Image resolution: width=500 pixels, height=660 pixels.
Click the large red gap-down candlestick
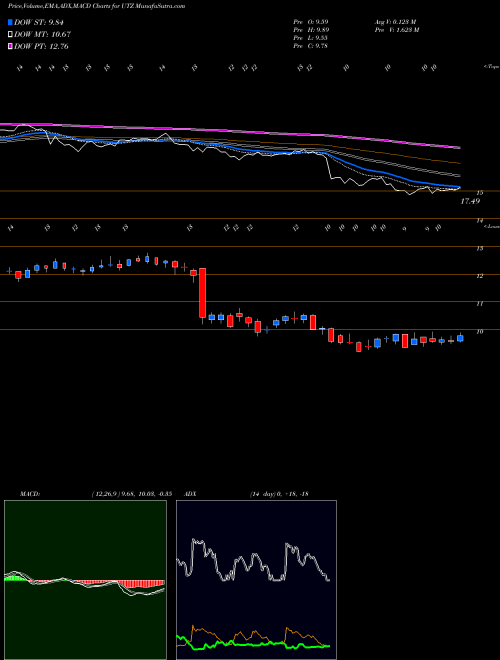point(202,293)
